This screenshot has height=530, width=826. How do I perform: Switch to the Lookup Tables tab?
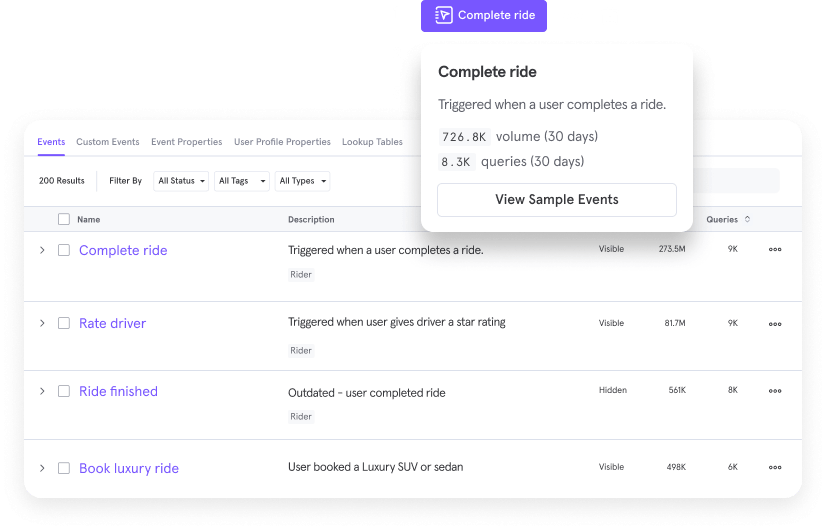[372, 142]
